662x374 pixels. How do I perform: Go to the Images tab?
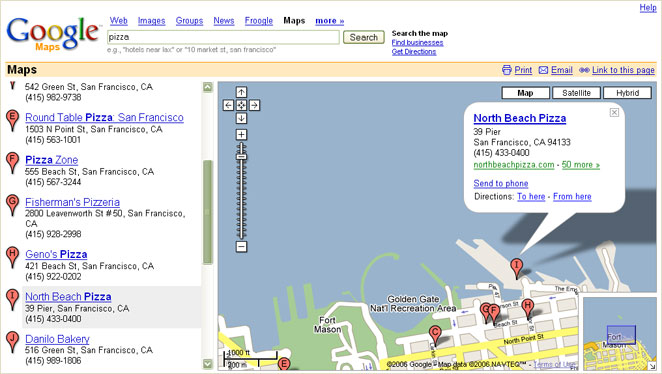(x=151, y=21)
